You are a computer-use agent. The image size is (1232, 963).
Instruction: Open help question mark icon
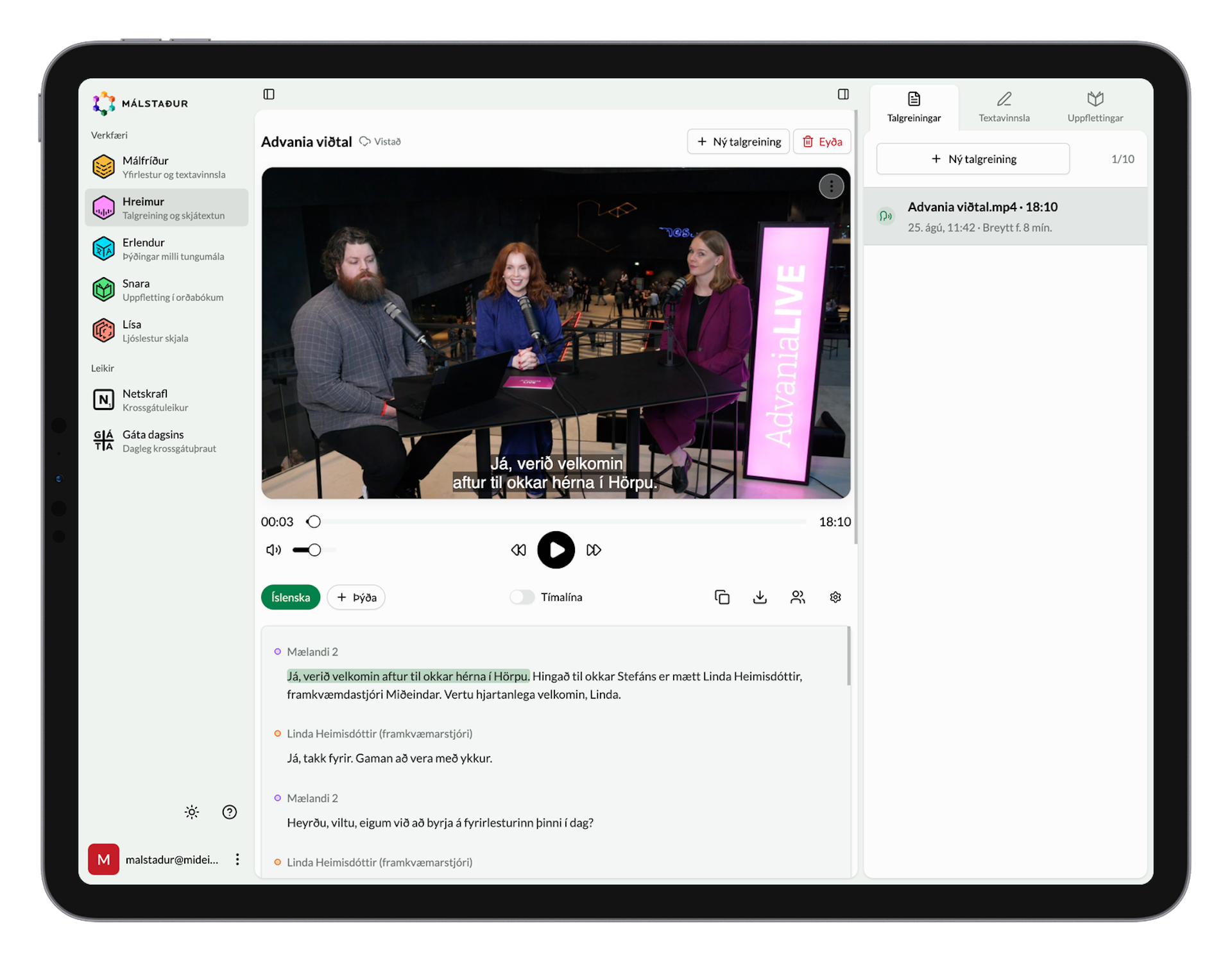(230, 812)
